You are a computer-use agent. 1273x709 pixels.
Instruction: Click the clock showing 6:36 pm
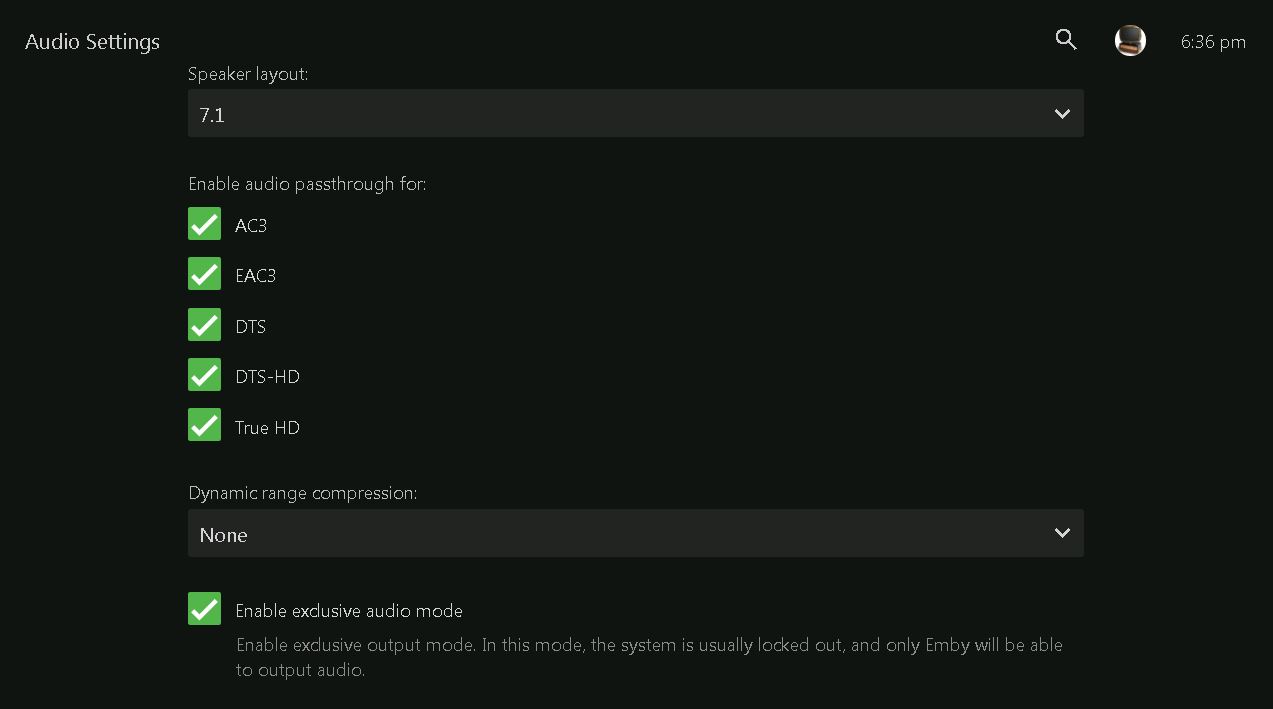click(x=1213, y=42)
